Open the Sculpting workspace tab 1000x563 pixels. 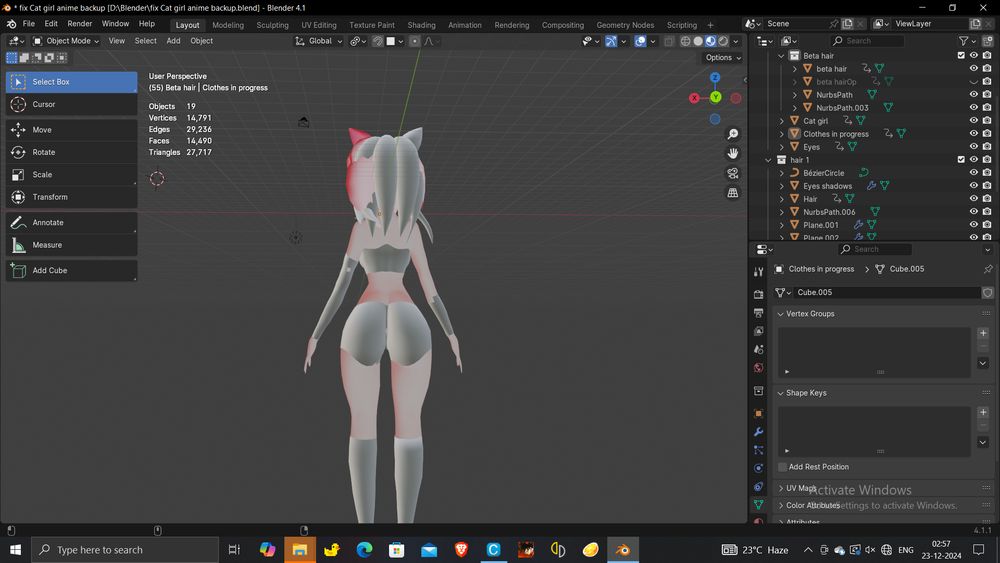point(272,25)
